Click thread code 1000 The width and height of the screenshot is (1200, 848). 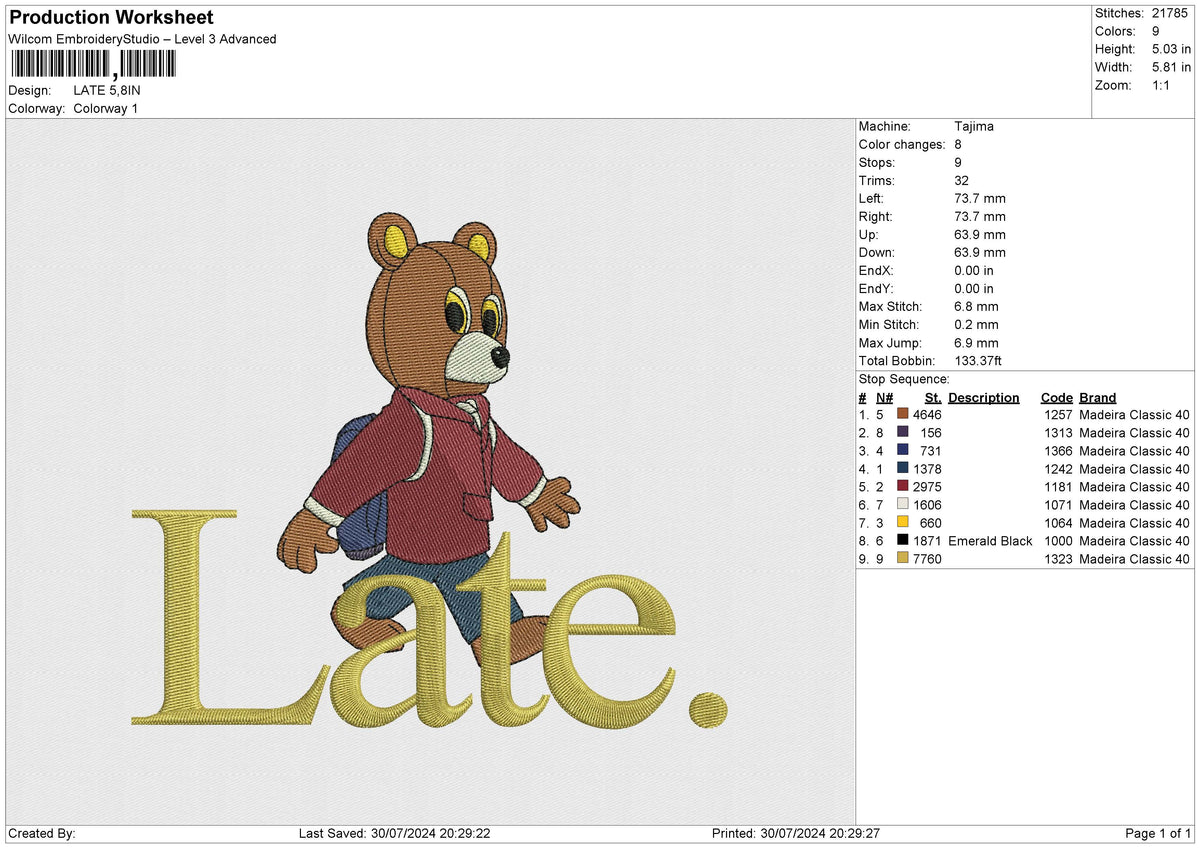pyautogui.click(x=1058, y=541)
